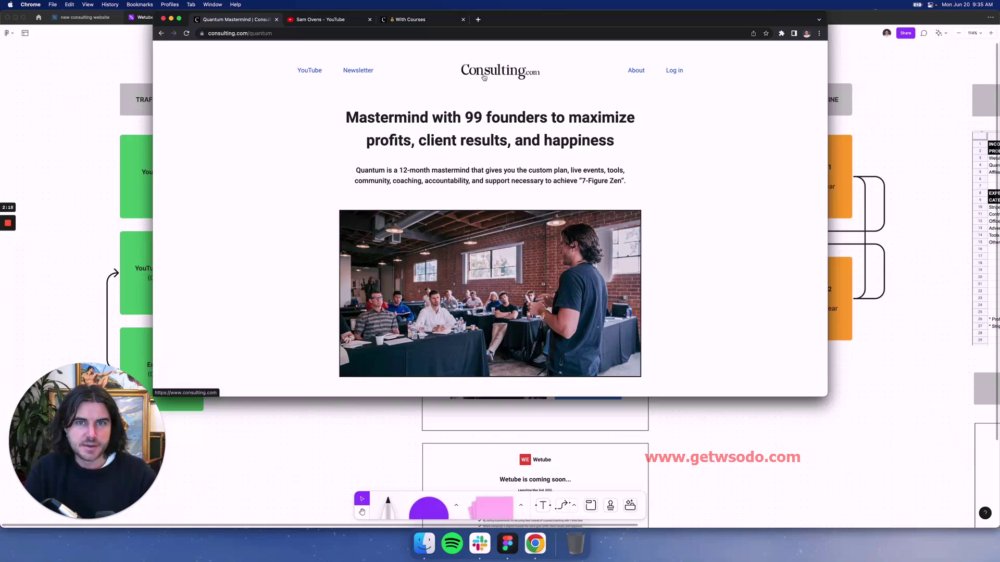Stop the screen recording red button
The width and height of the screenshot is (1000, 562).
pyautogui.click(x=8, y=223)
